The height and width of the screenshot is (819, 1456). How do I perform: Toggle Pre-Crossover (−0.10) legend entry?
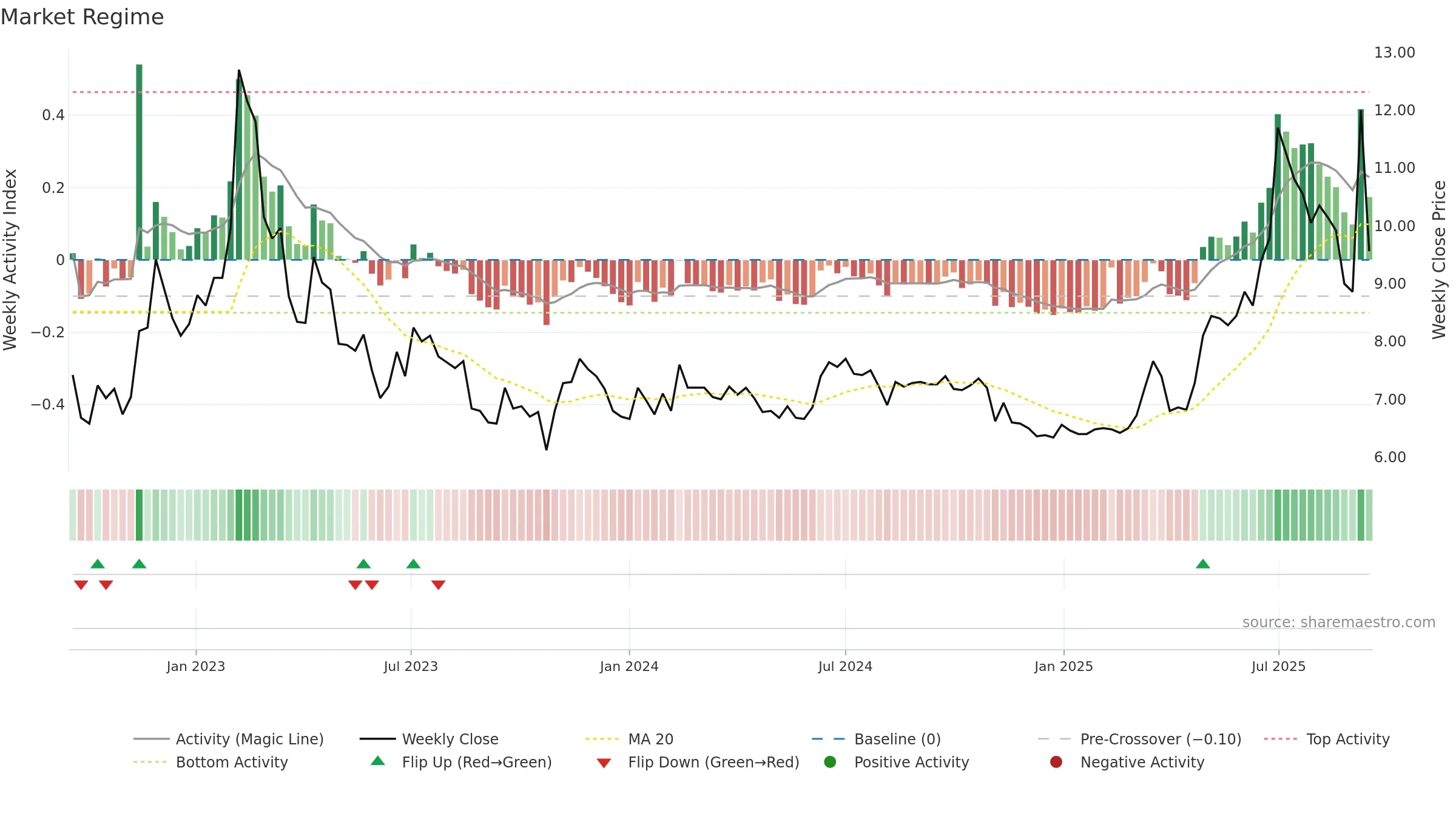click(1139, 739)
